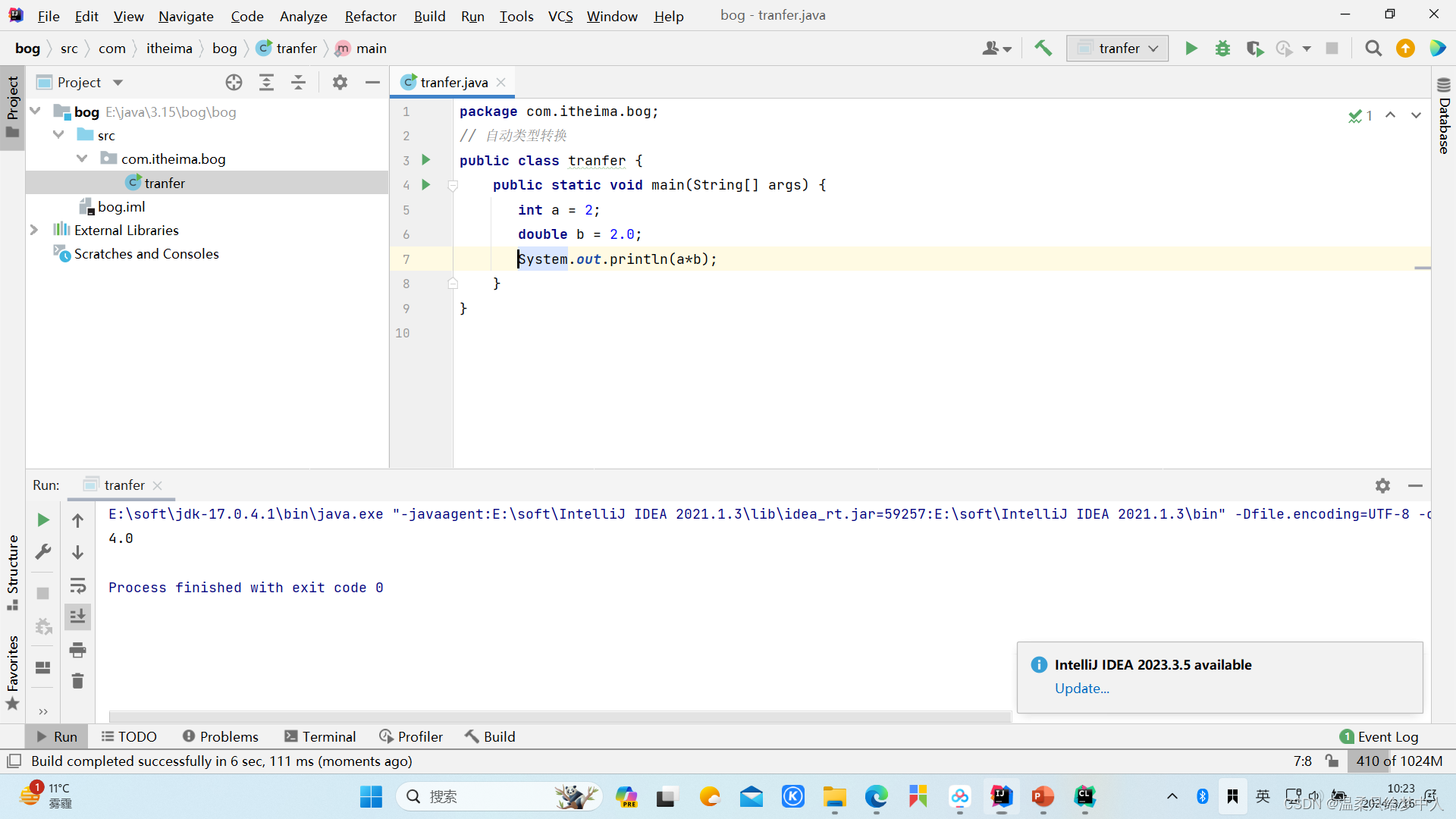Toggle read-only lock icon in status bar

[1332, 761]
